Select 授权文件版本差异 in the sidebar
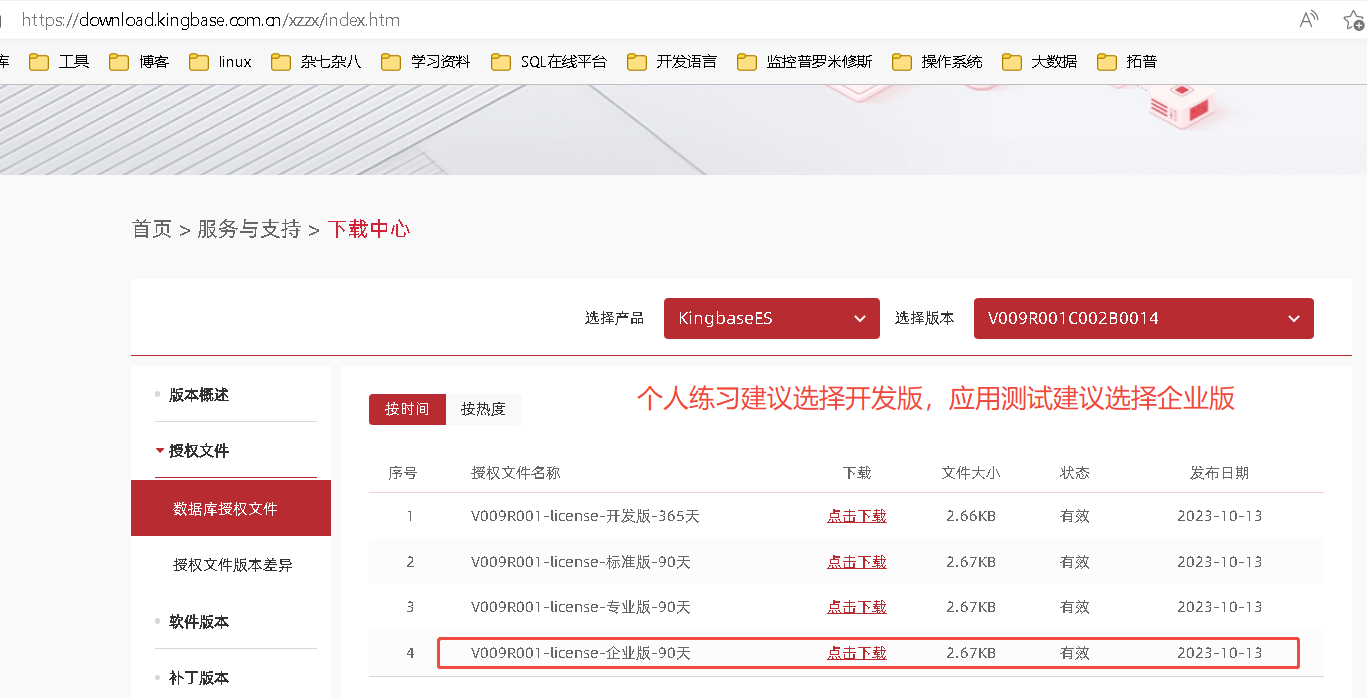Screen dimensions: 1367x698 coord(232,565)
